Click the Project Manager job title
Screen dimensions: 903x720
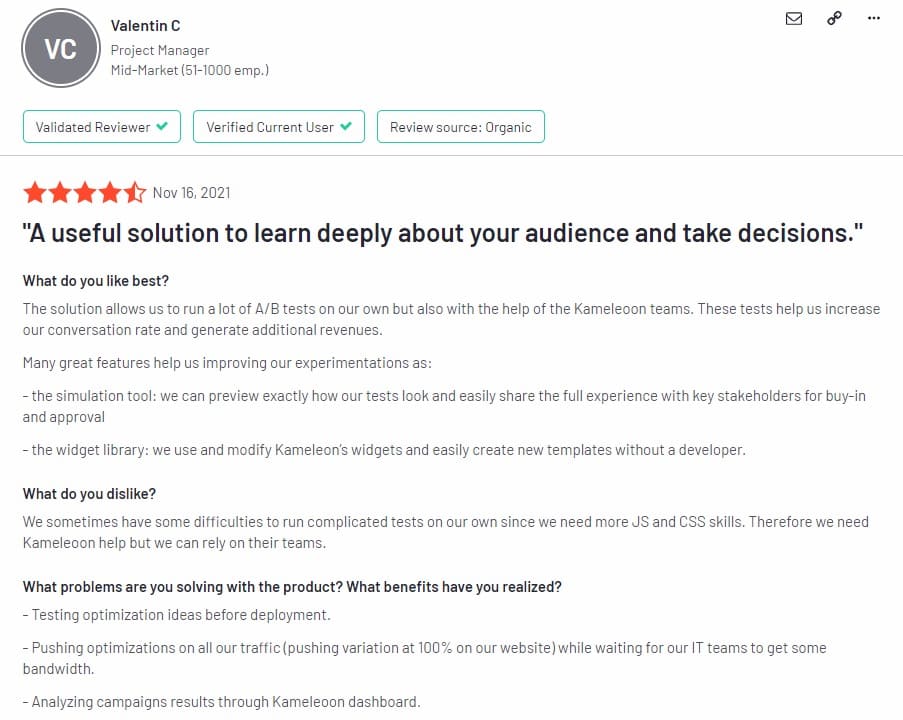coord(160,50)
